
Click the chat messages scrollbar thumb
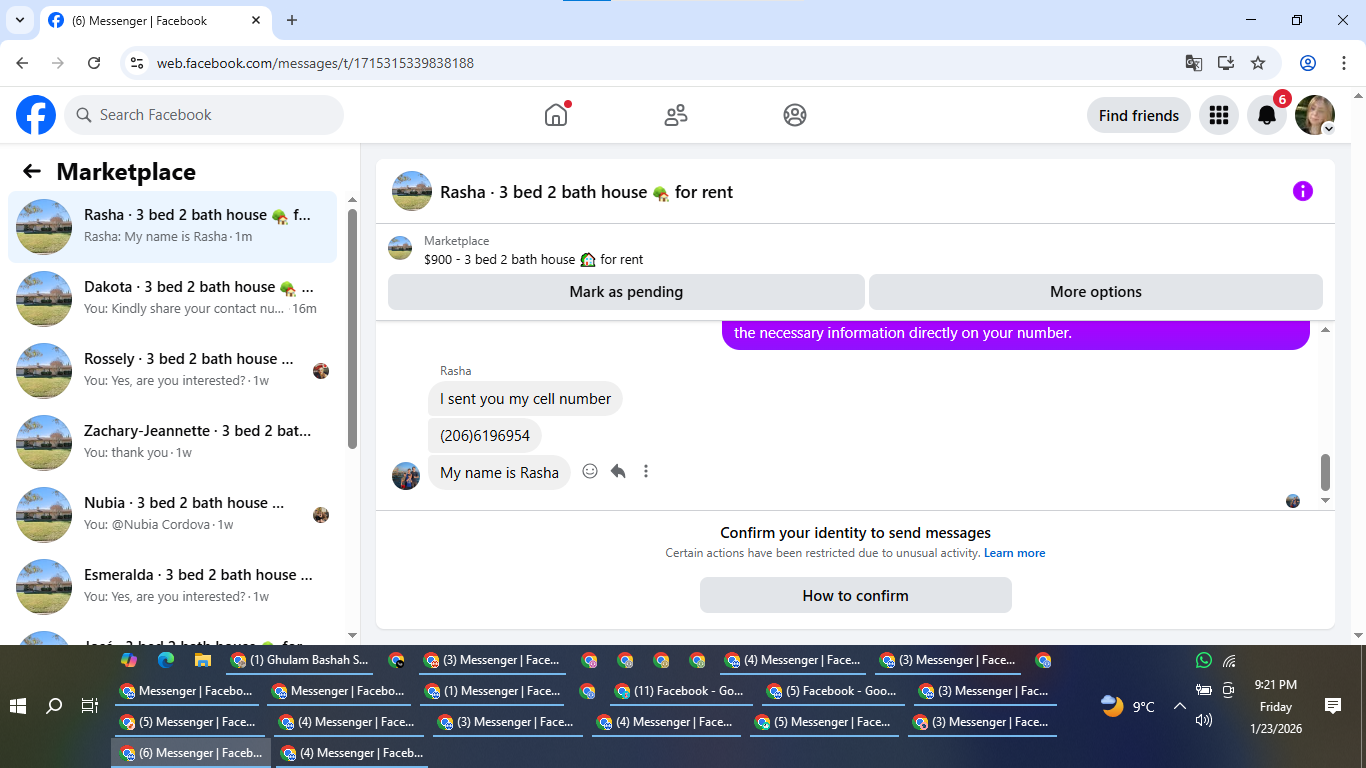[1326, 471]
